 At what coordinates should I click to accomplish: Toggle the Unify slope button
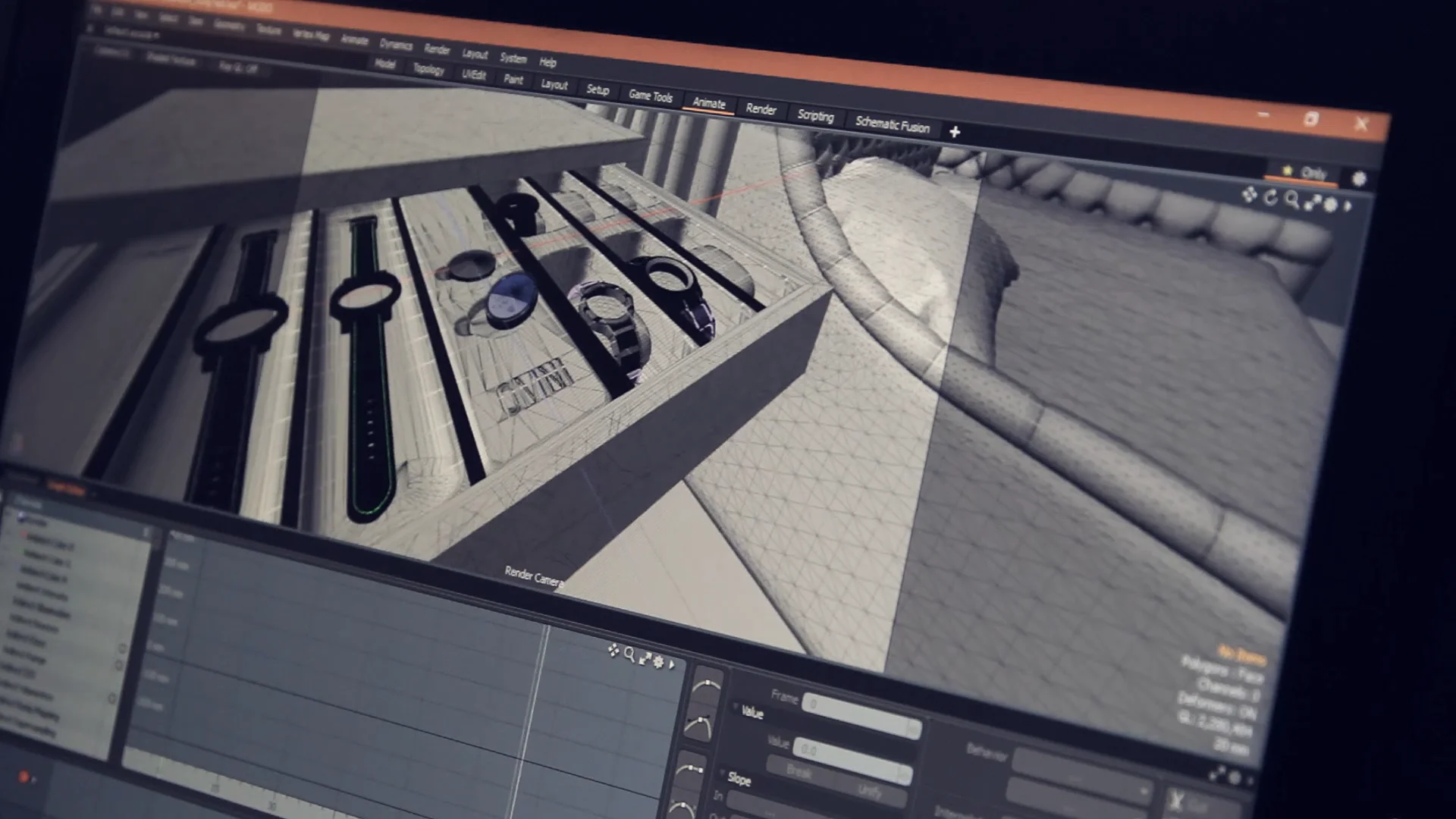point(871,793)
